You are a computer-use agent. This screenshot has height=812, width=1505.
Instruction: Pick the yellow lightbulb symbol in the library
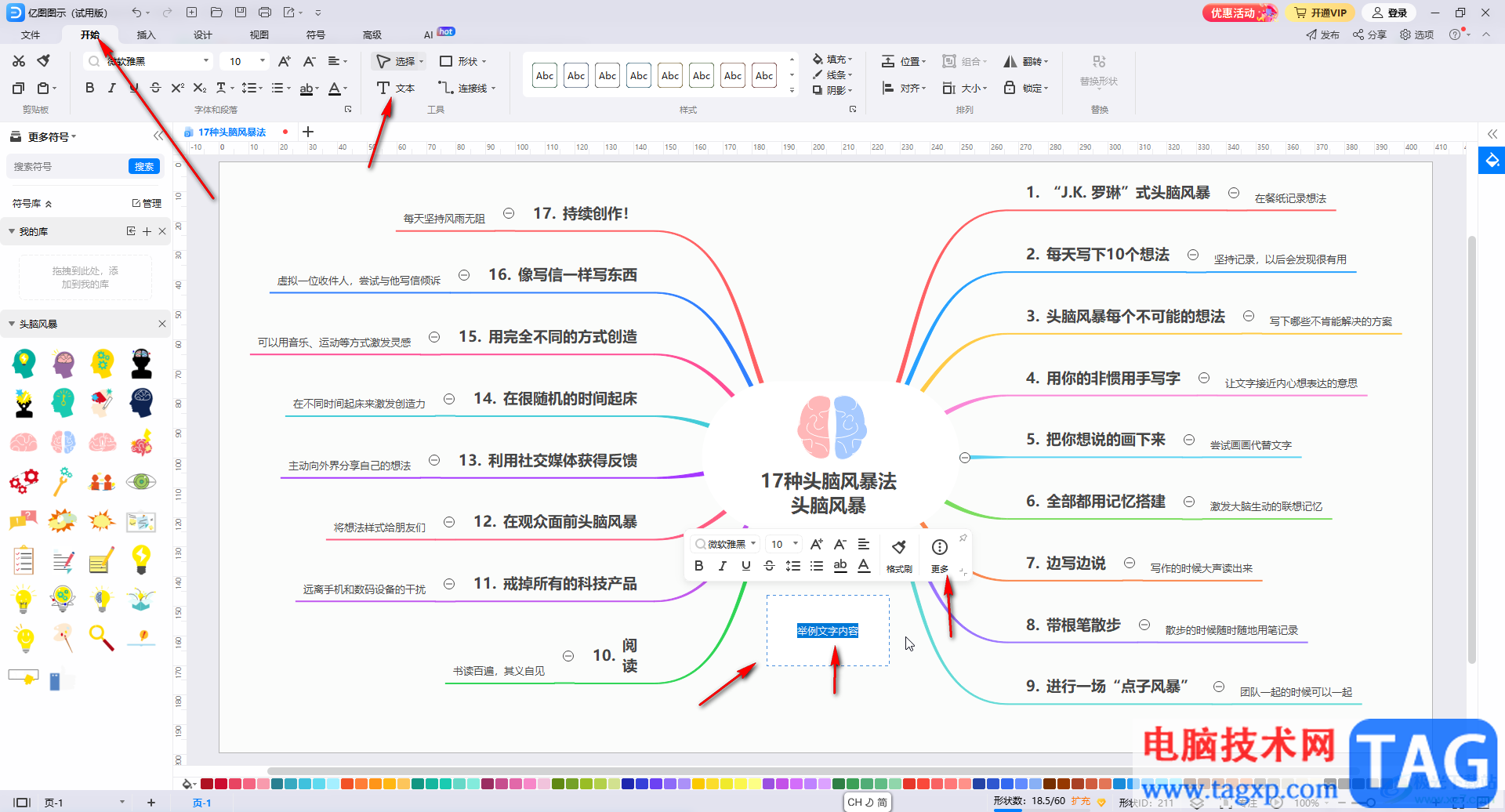[141, 560]
